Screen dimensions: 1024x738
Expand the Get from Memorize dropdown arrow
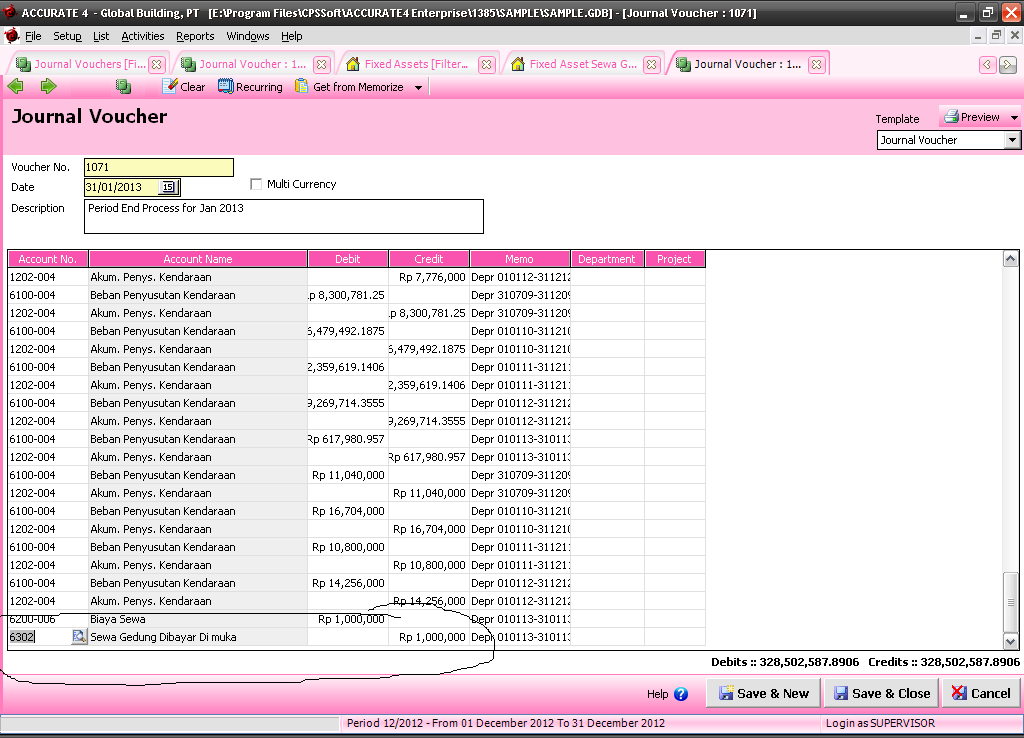coord(418,88)
